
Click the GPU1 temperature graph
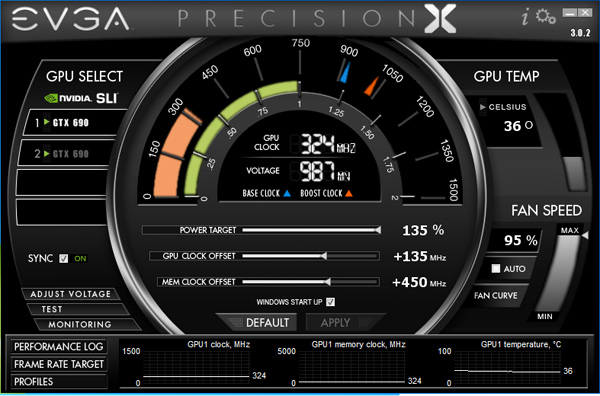507,368
